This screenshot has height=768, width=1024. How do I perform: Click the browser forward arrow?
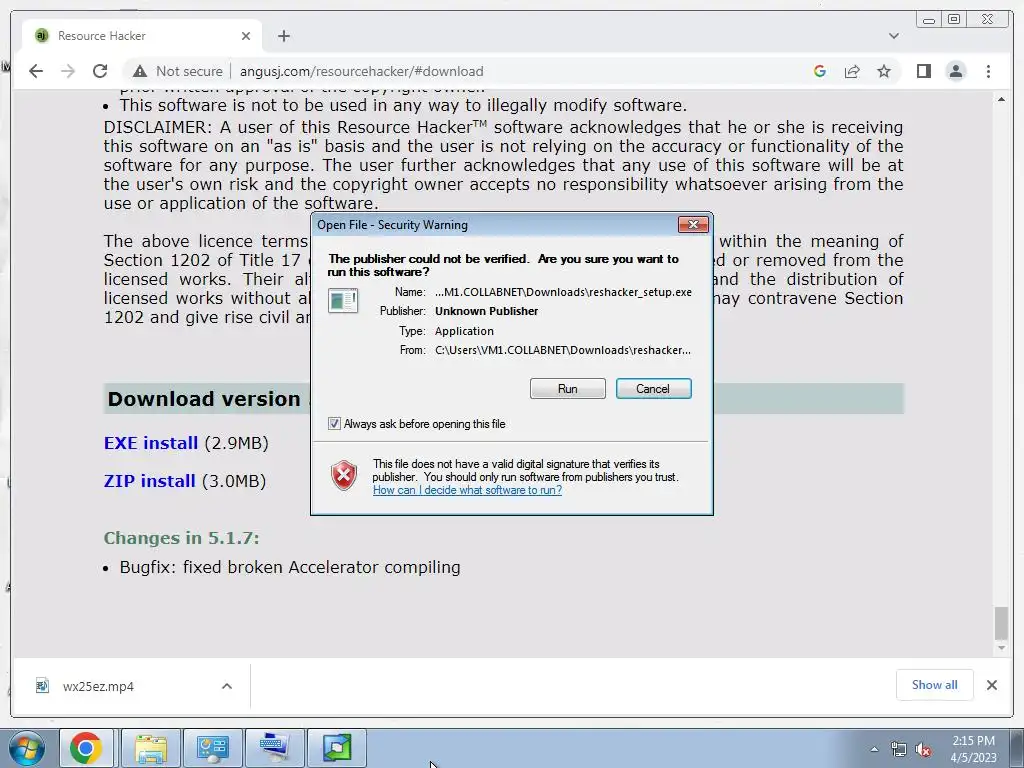(x=68, y=71)
